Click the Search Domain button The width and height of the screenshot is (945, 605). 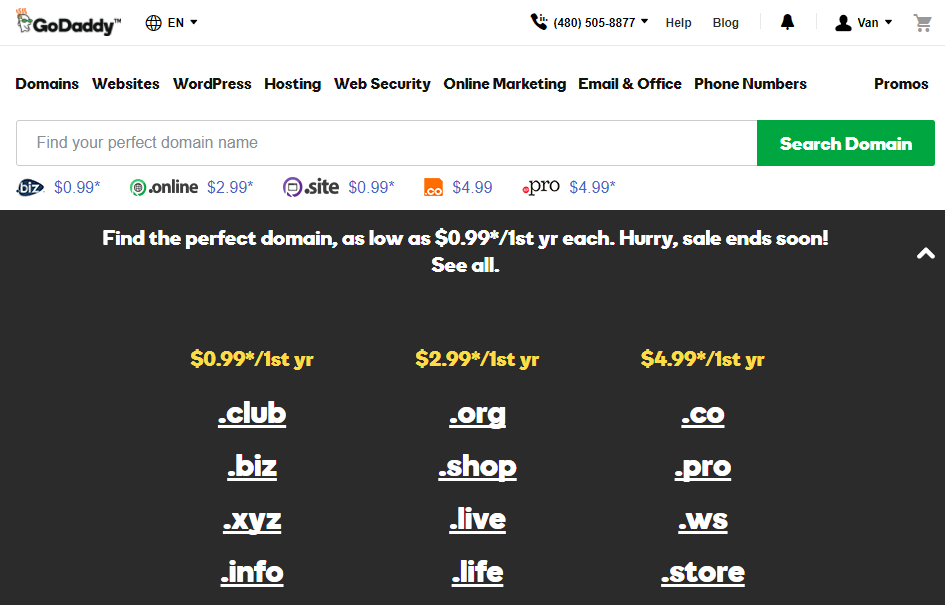tap(846, 143)
